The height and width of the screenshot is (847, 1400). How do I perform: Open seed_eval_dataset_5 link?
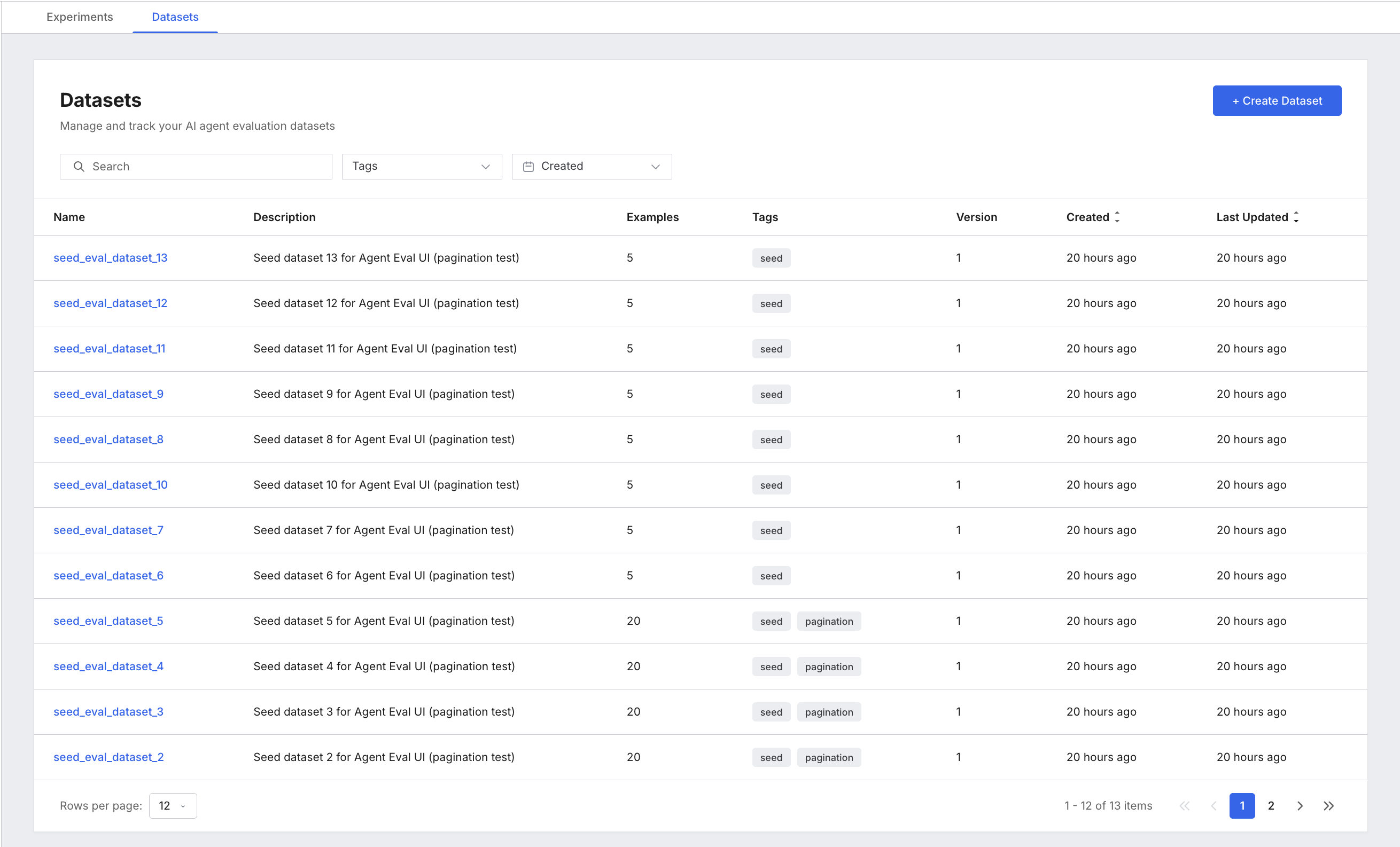click(108, 621)
